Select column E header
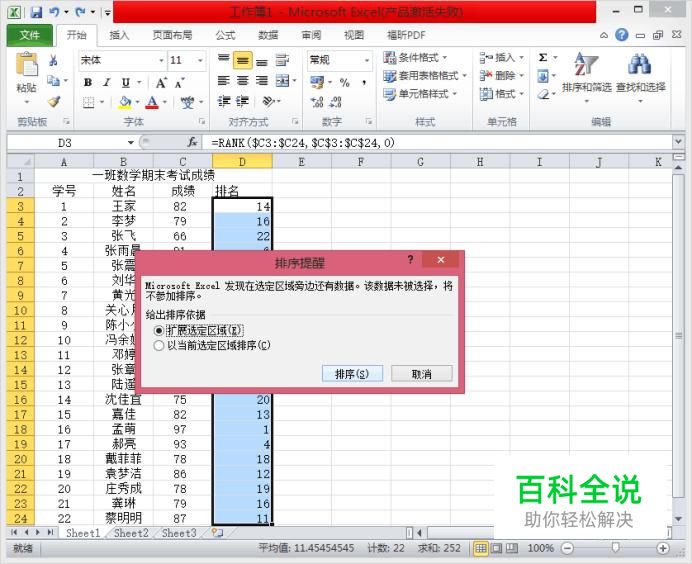Screen dimensions: 692x564 click(302, 162)
